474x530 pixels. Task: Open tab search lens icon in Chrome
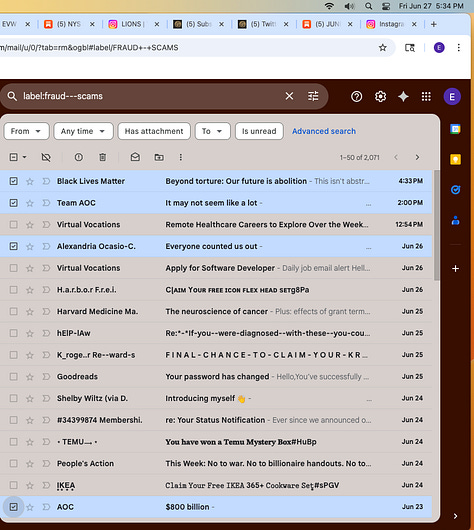[410, 48]
